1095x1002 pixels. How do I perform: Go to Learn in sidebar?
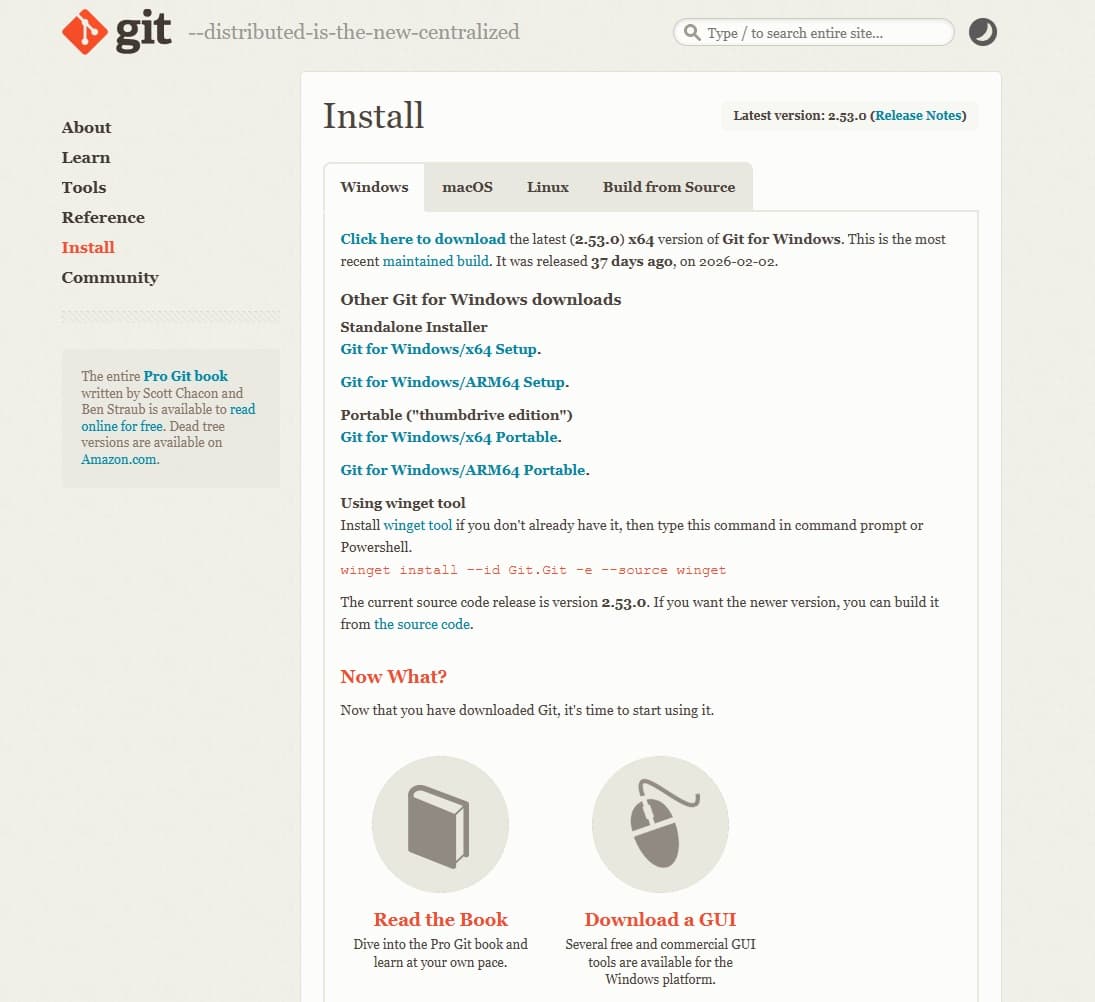(86, 157)
